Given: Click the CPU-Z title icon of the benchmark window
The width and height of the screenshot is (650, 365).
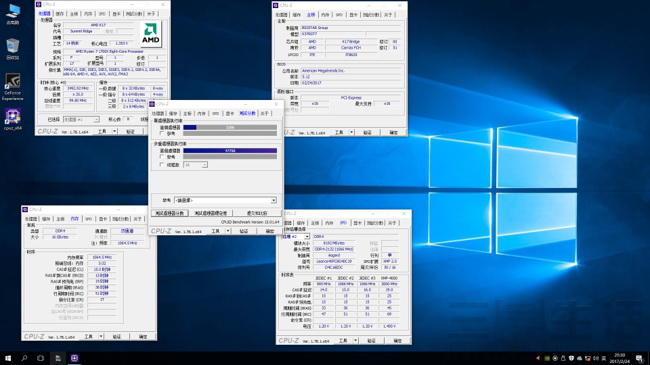Looking at the screenshot, I should (152, 104).
